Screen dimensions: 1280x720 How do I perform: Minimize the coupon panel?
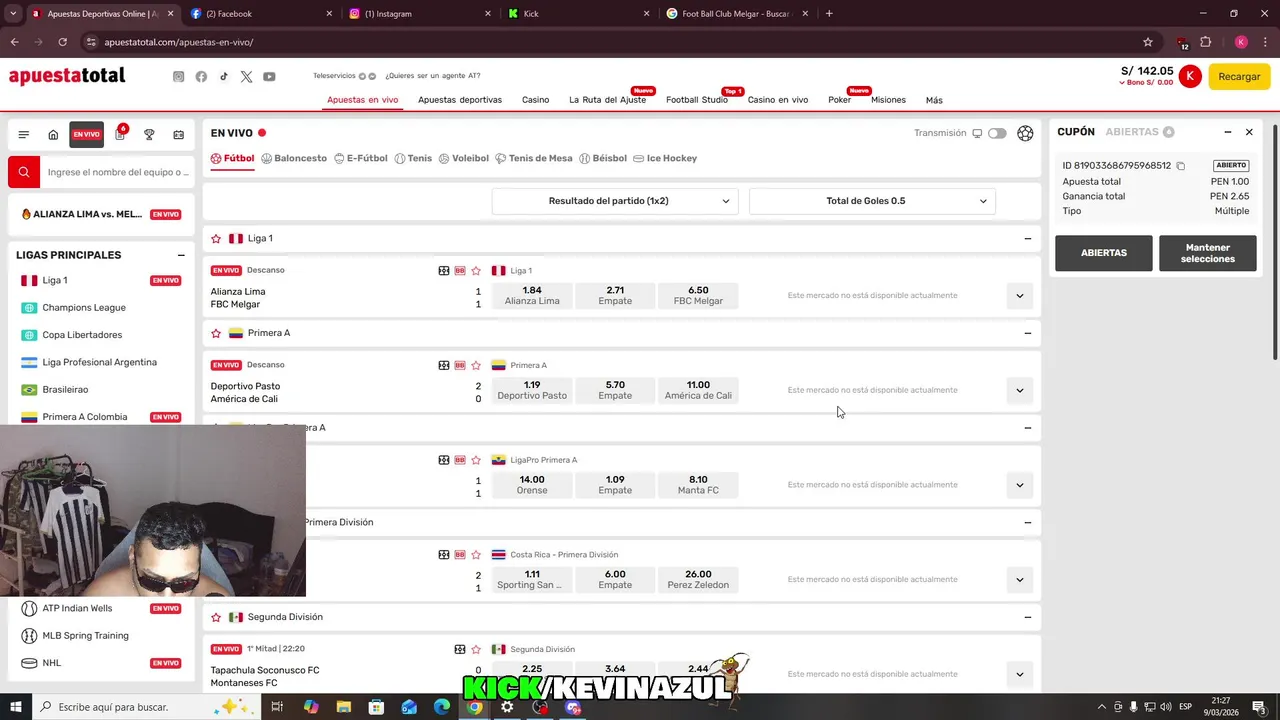[x=1228, y=132]
